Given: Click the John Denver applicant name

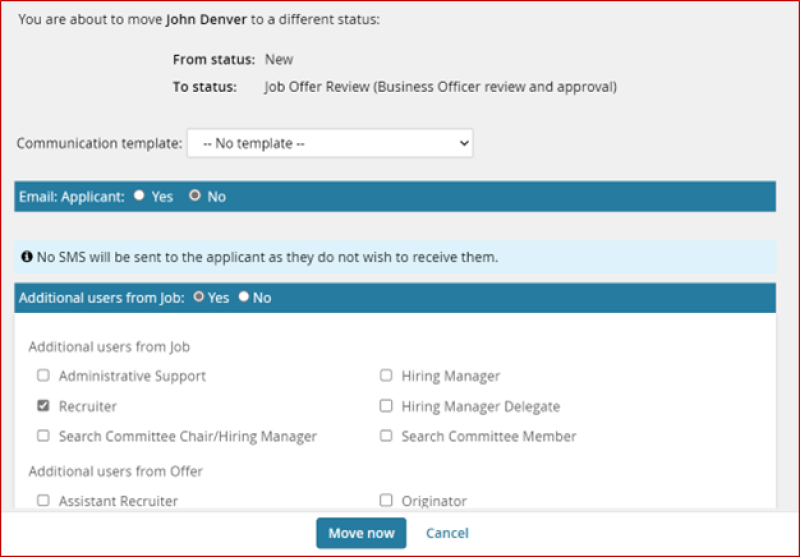Looking at the screenshot, I should 206,20.
